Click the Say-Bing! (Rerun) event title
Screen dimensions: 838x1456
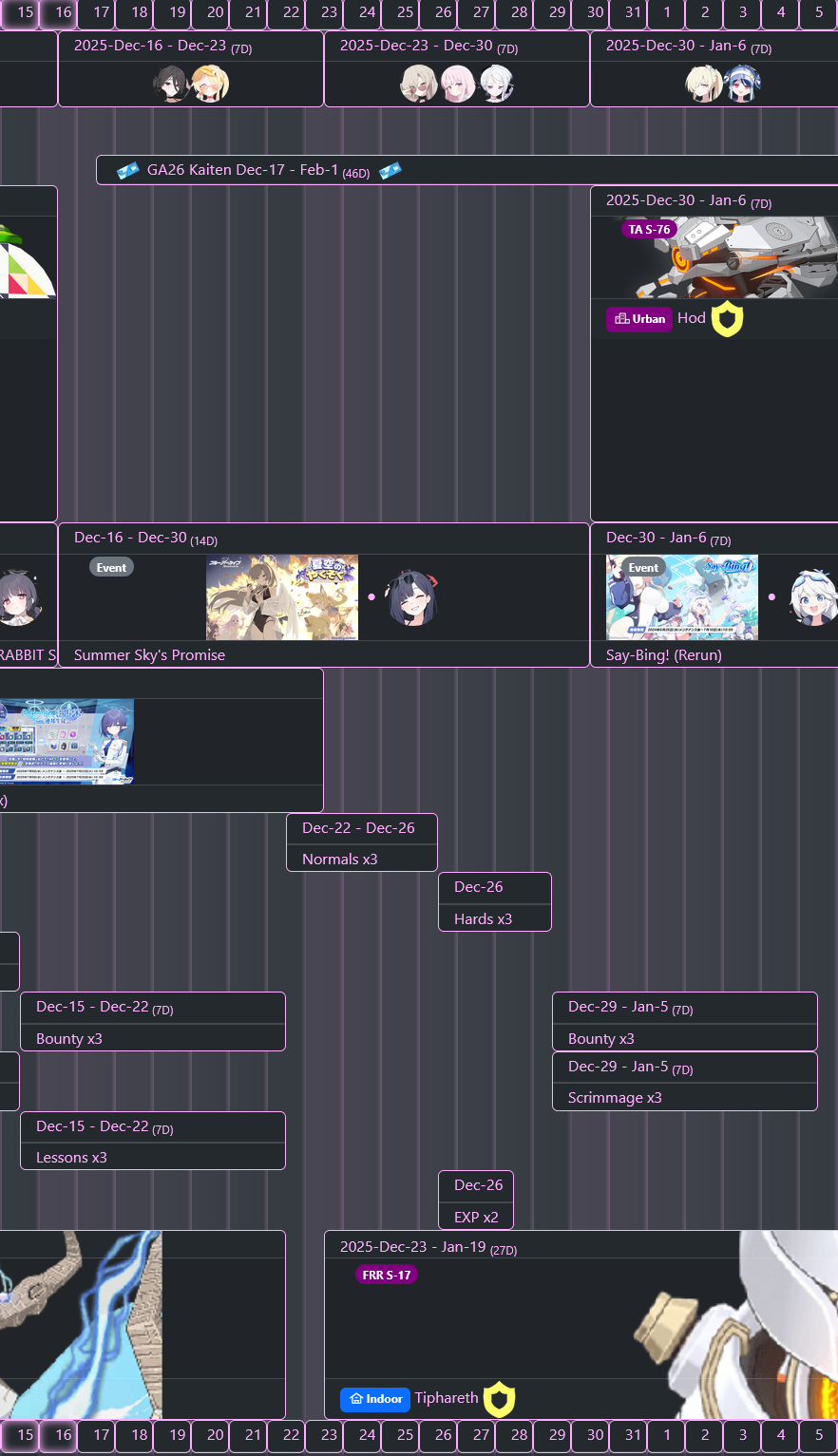click(664, 655)
